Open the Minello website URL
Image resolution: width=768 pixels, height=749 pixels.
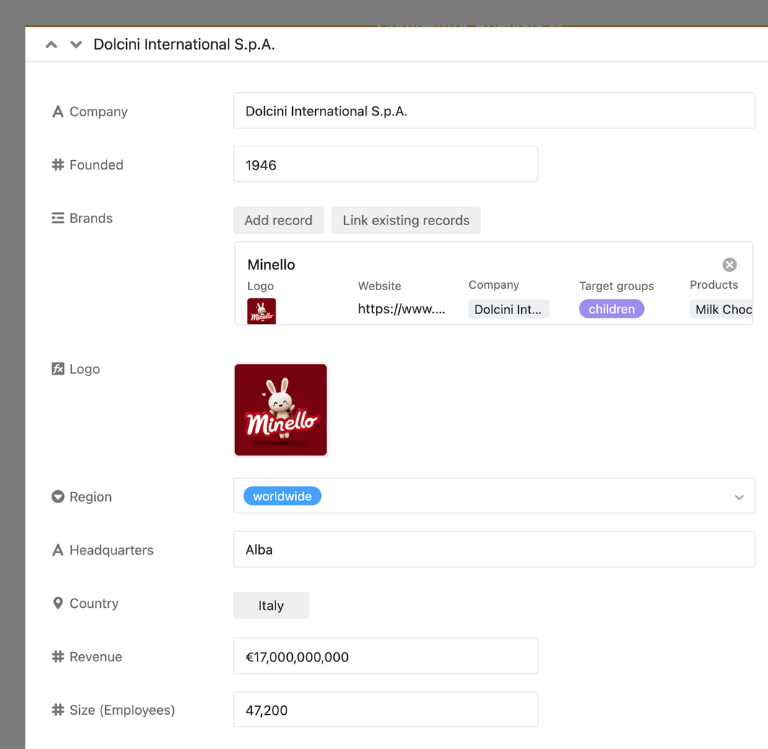click(402, 309)
